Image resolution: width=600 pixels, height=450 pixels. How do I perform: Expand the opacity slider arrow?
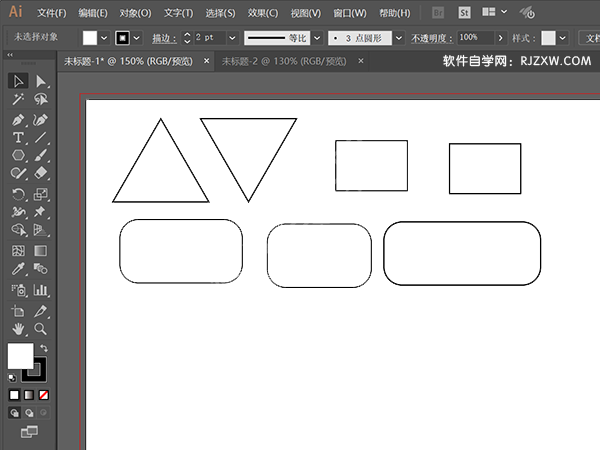pyautogui.click(x=500, y=38)
